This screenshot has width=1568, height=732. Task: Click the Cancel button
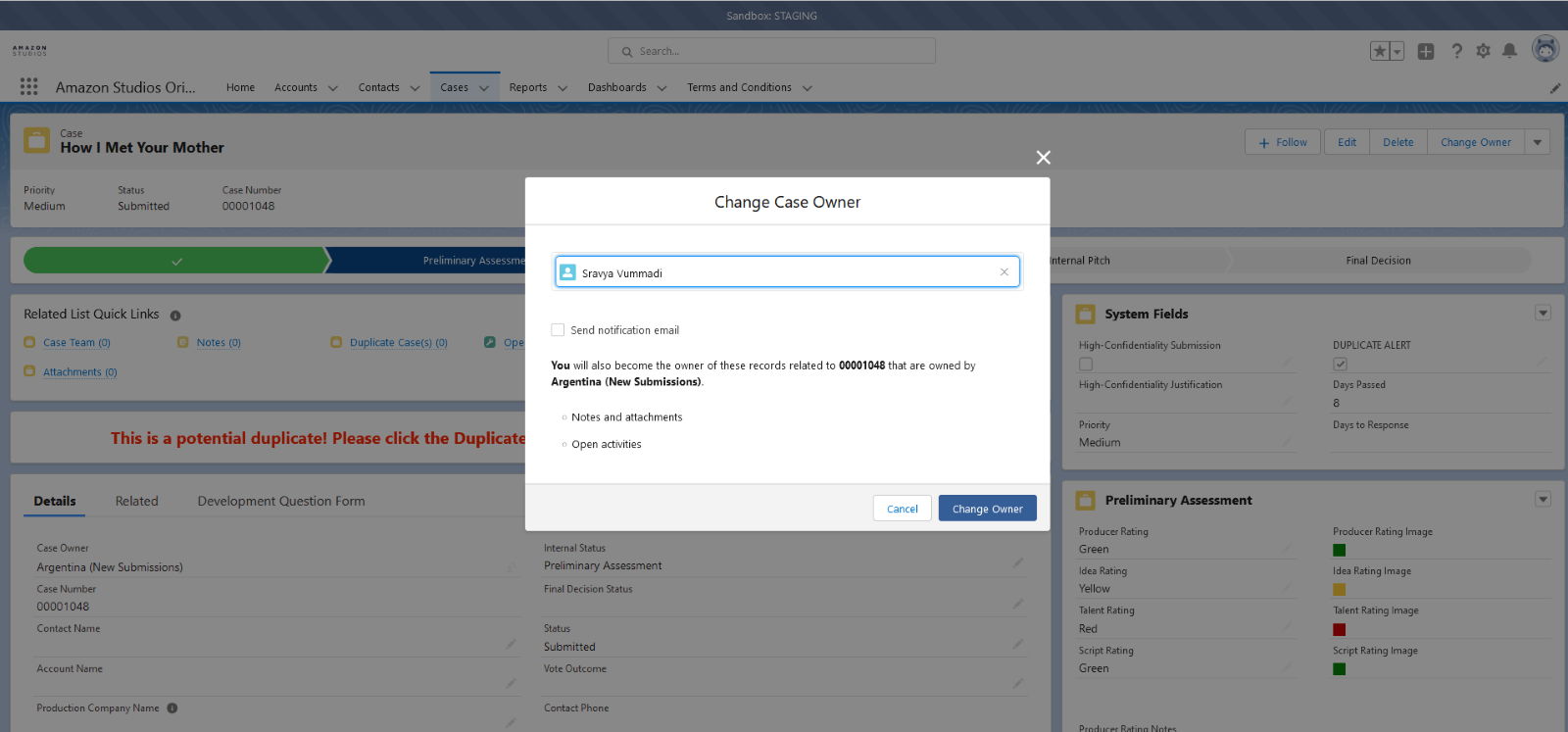click(x=903, y=509)
